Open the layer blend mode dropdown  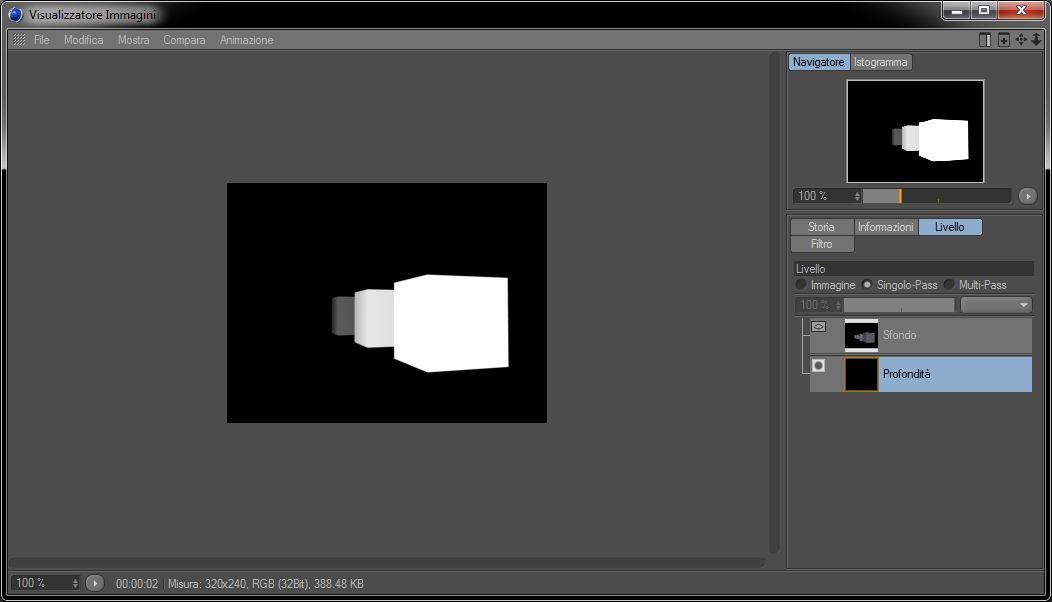point(996,305)
